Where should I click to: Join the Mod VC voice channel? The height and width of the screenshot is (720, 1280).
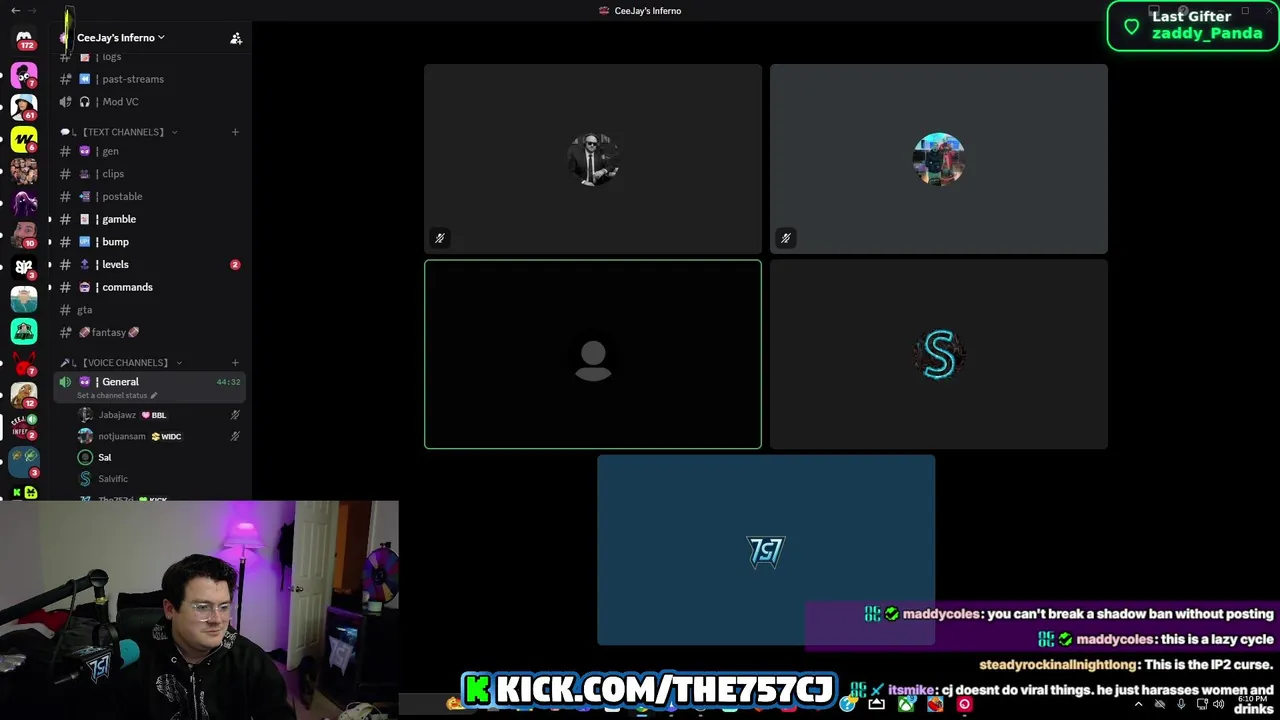coord(150,102)
